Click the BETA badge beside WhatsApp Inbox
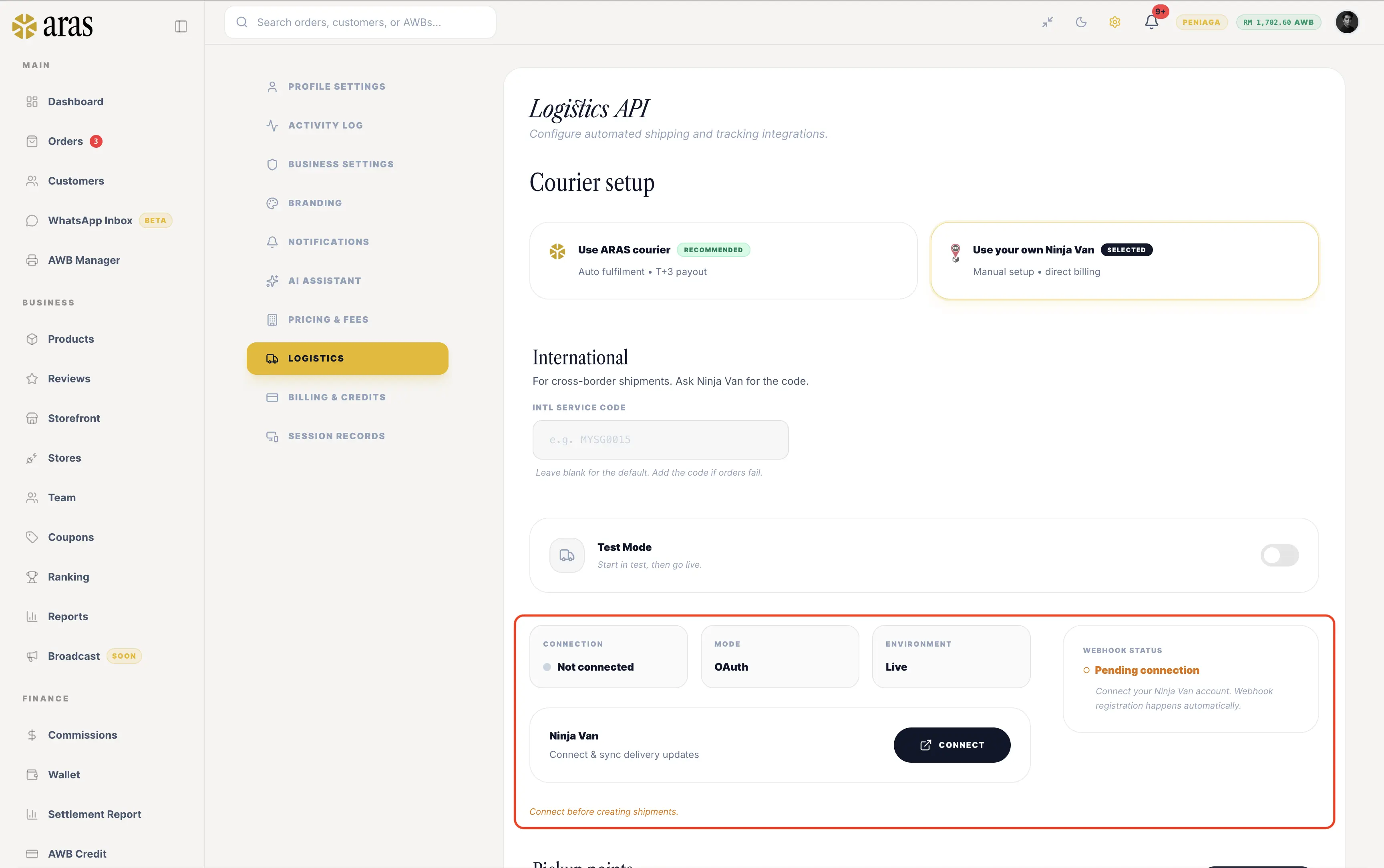The width and height of the screenshot is (1384, 868). 155,221
